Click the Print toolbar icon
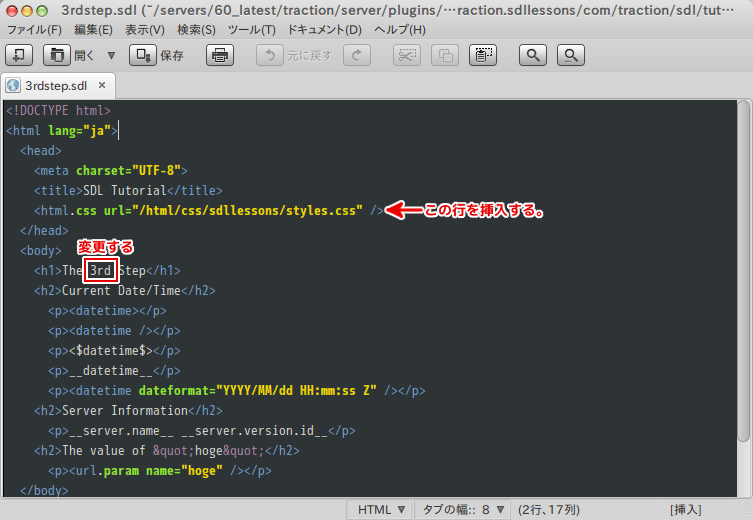This screenshot has width=753, height=520. [220, 55]
